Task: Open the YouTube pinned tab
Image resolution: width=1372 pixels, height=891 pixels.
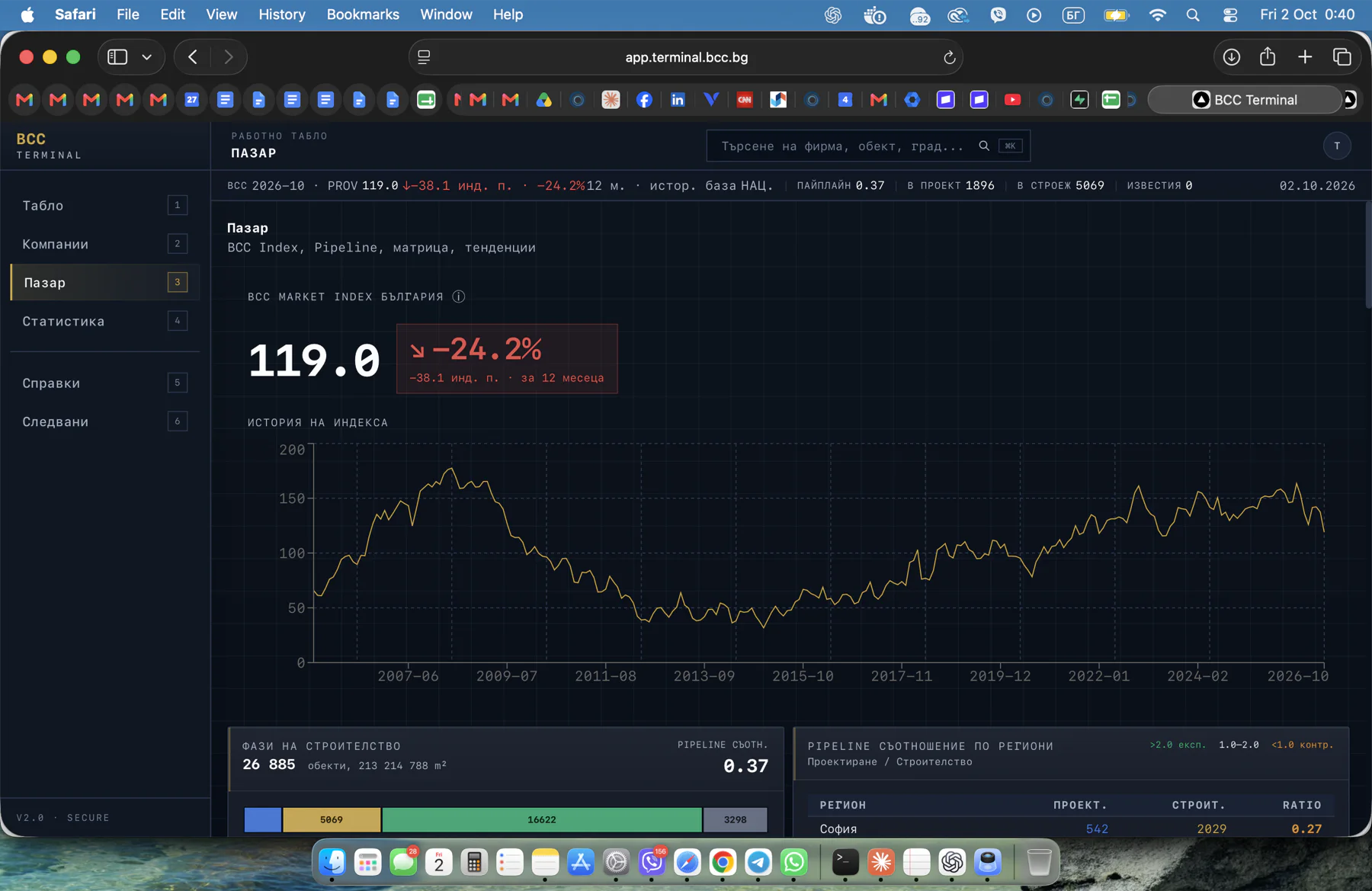Action: tap(1012, 100)
